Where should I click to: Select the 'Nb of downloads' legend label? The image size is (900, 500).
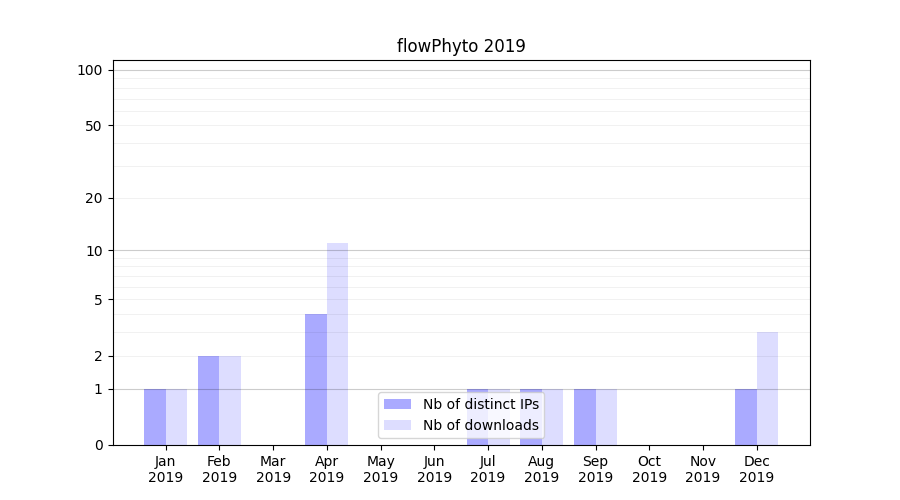480,425
